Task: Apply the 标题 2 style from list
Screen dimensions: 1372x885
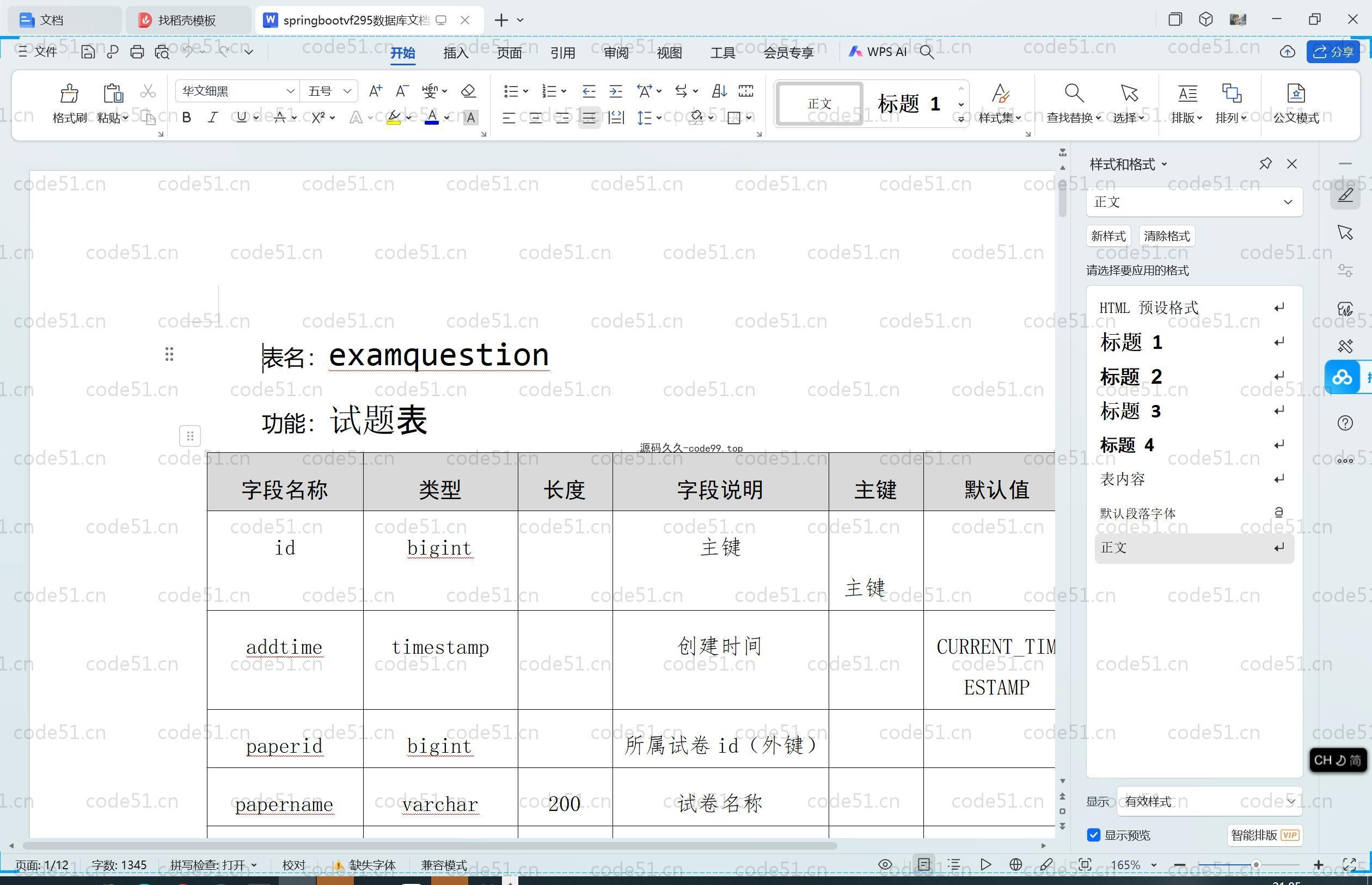Action: point(1194,377)
